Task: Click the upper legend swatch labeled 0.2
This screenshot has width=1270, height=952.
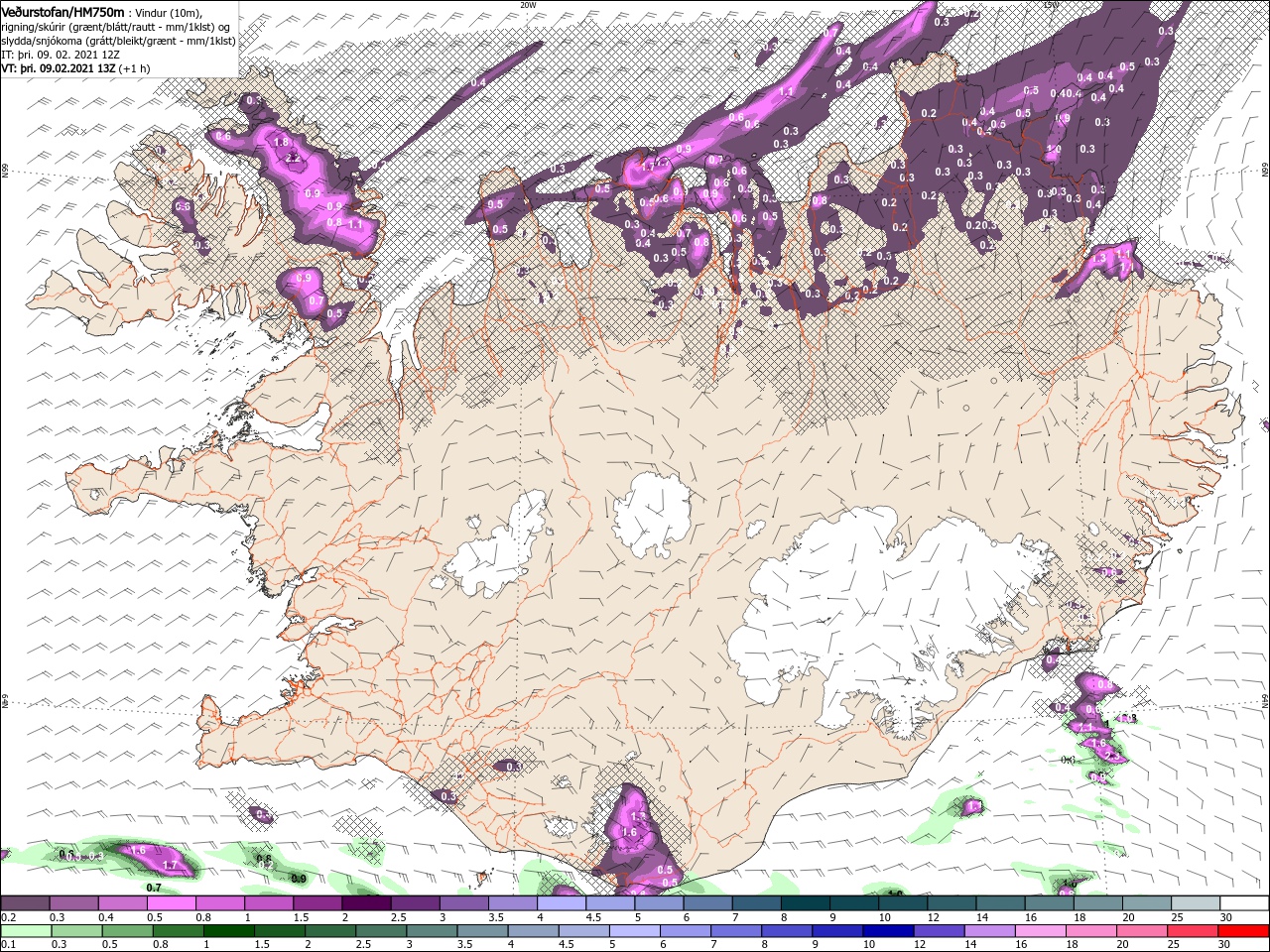Action: pos(25,903)
